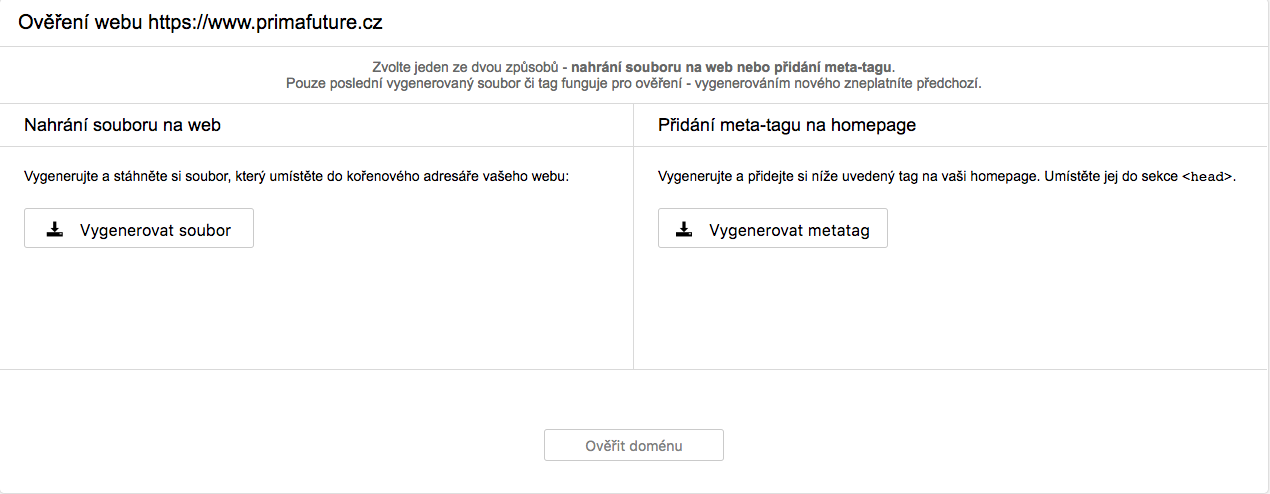Click the Nahrání souboru na web heading

click(122, 125)
